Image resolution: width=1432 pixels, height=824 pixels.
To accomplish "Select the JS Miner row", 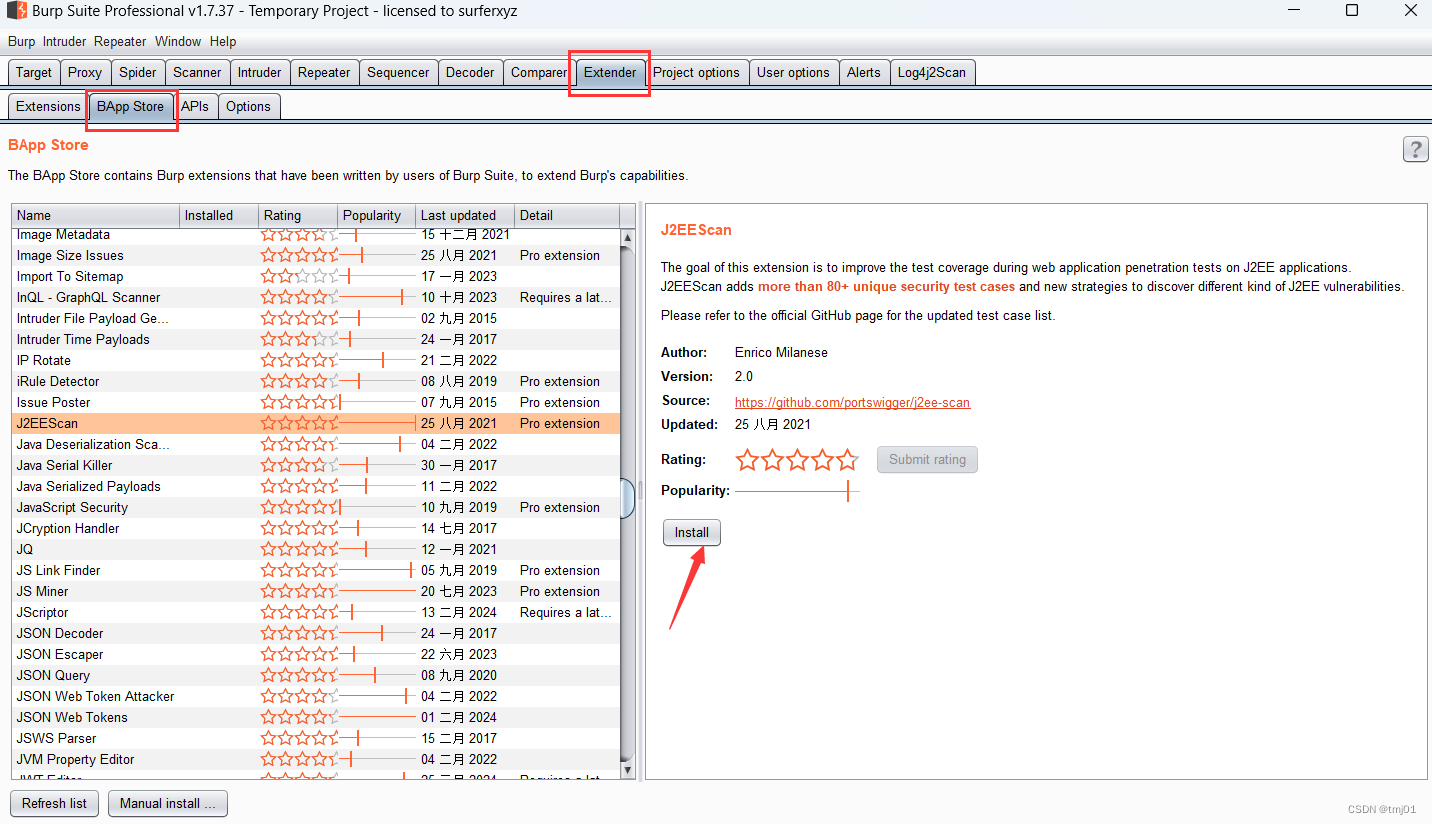I will click(x=316, y=591).
